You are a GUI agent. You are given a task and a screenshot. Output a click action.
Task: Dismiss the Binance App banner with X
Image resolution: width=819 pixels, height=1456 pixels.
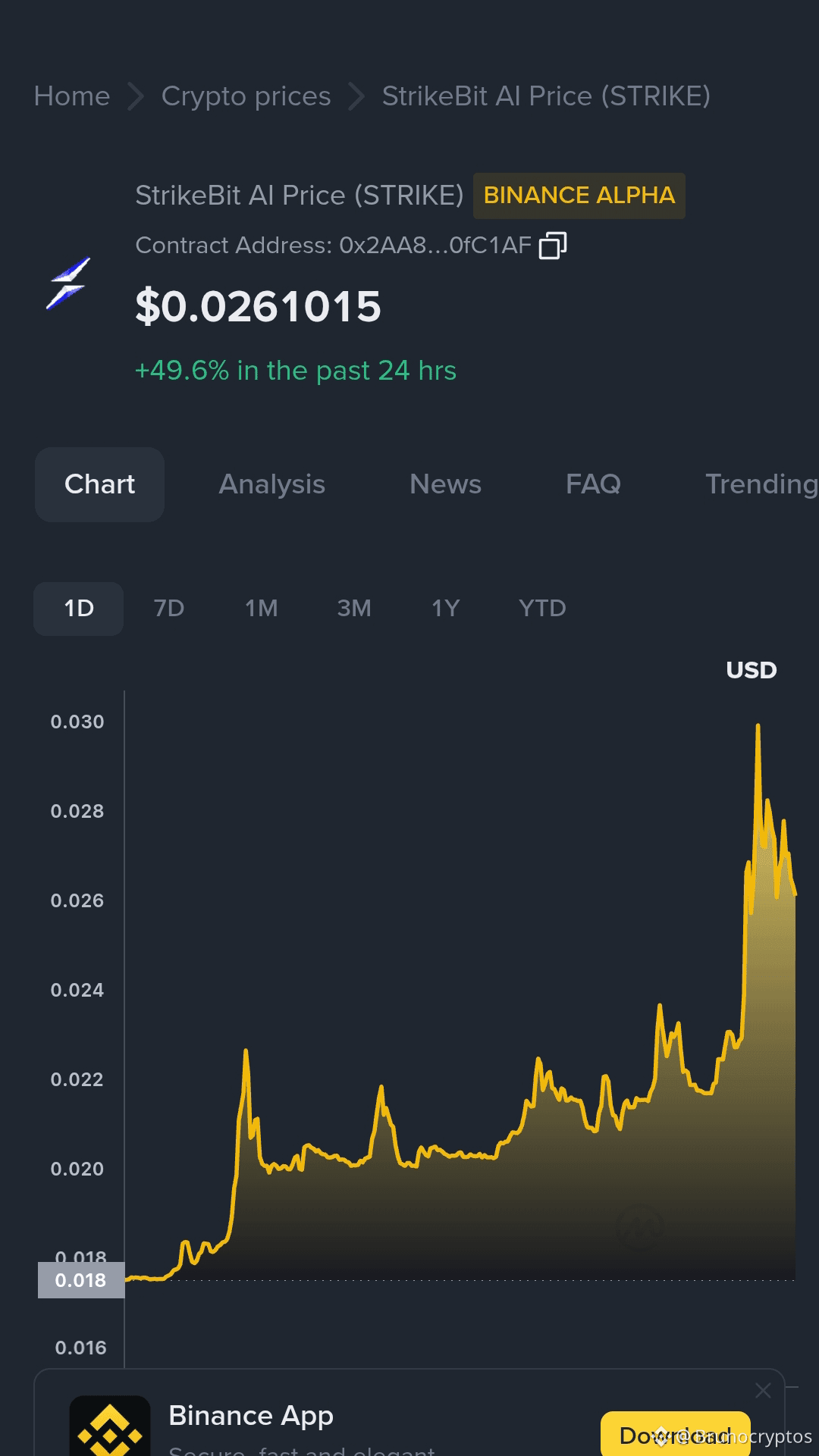tap(763, 1390)
